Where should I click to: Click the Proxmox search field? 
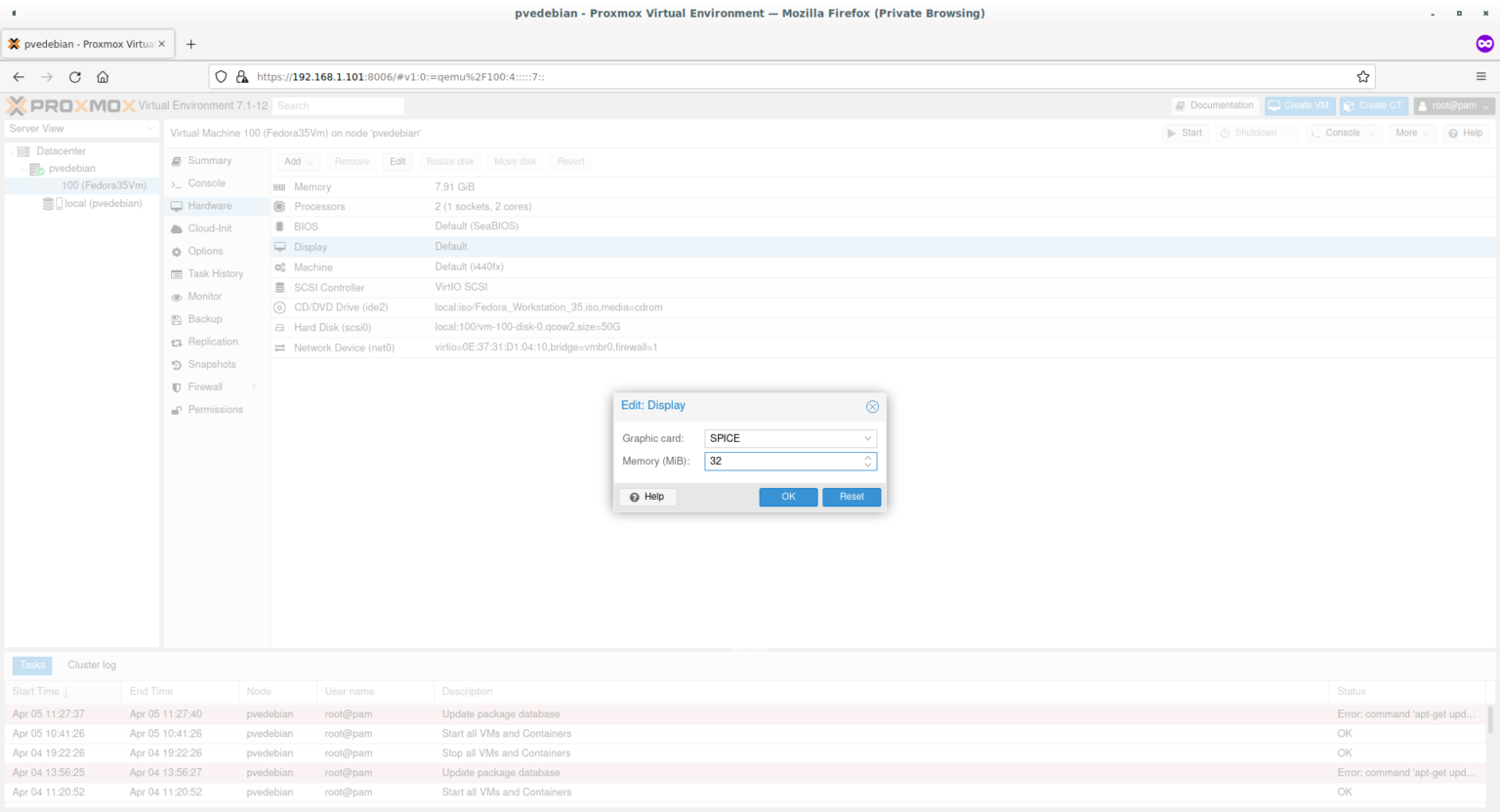point(337,105)
